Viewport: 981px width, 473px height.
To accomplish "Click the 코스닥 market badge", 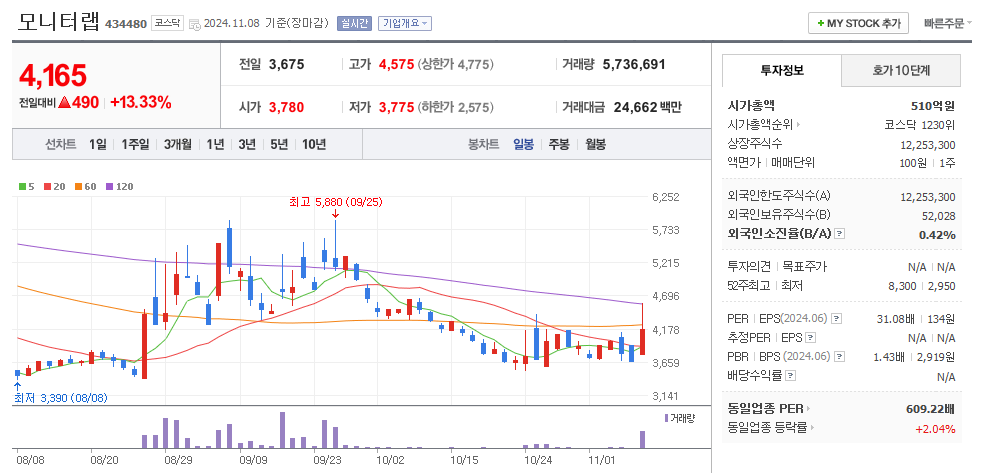I will click(x=167, y=23).
